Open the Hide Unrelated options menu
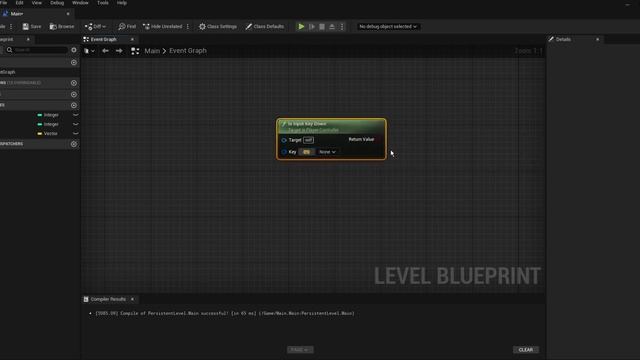This screenshot has height=360, width=640. click(188, 27)
